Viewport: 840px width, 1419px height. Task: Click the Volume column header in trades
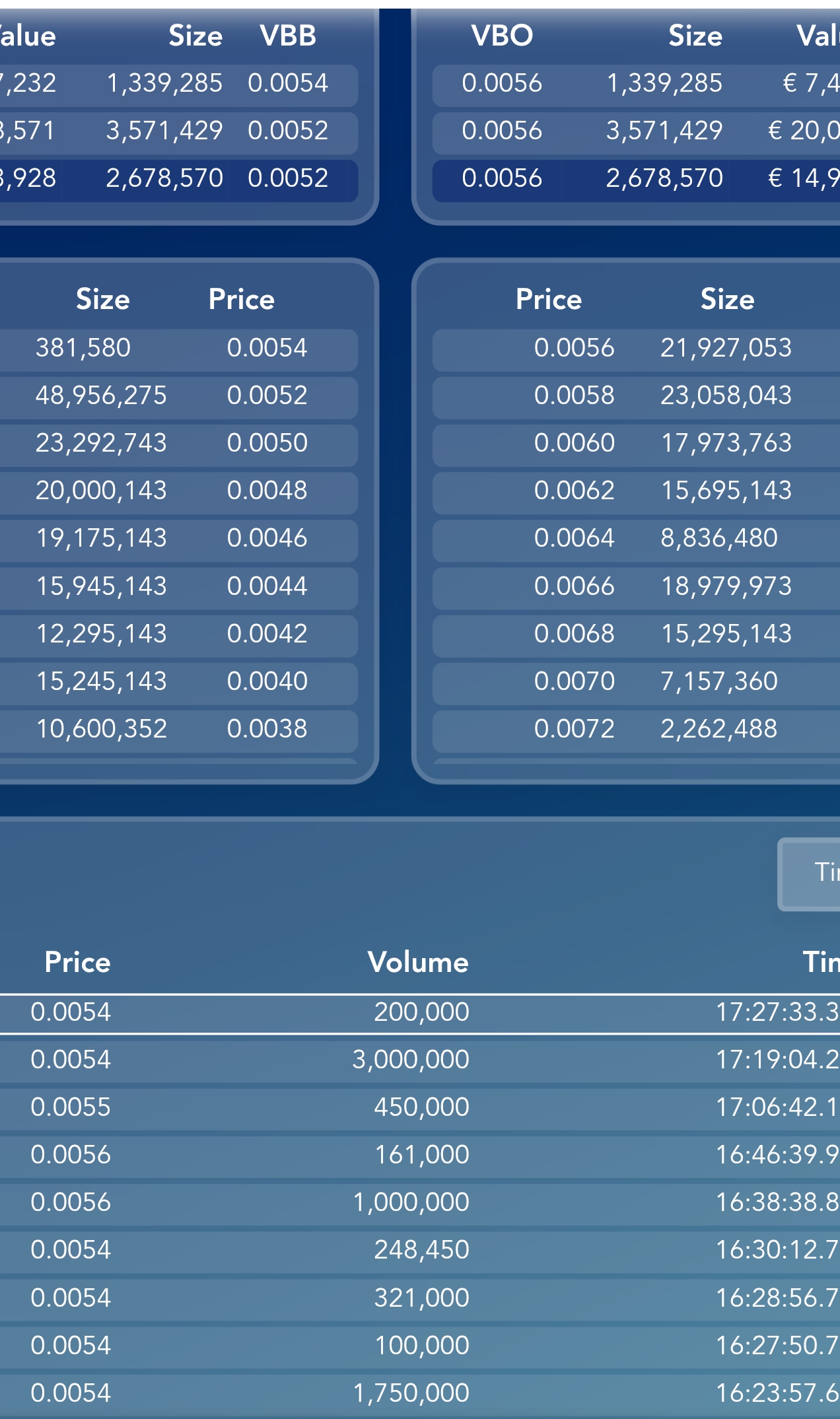(x=418, y=962)
